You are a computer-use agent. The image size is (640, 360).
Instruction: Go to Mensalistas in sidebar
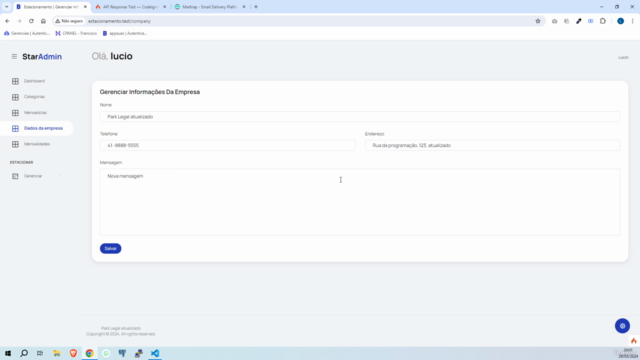[x=35, y=113]
